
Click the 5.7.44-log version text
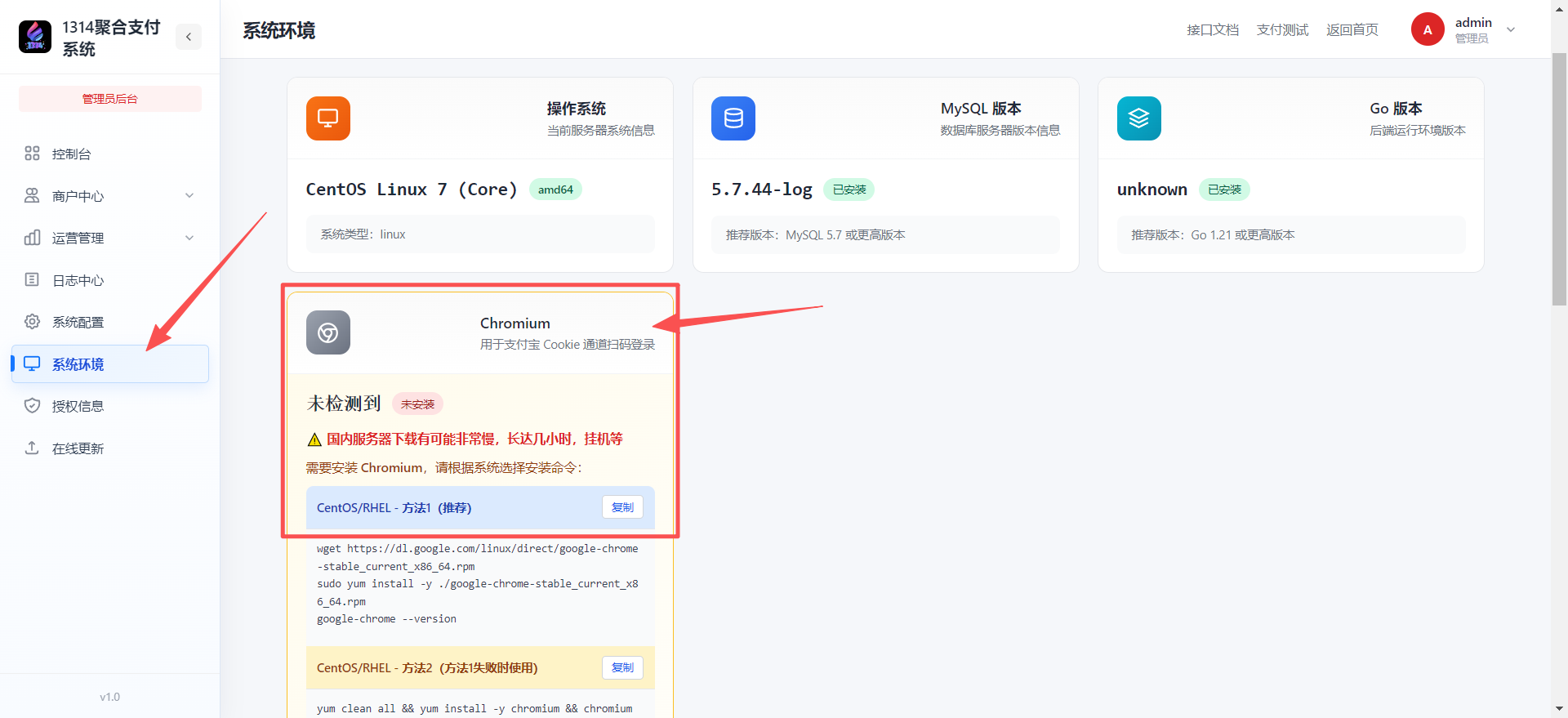click(x=762, y=190)
